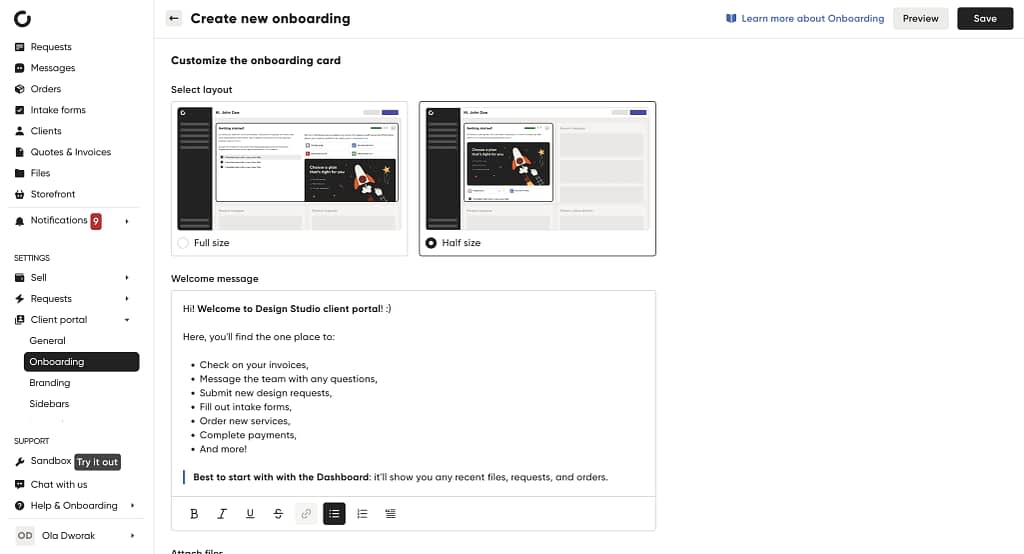Click the Client portal icon
This screenshot has width=1024, height=554.
[x=20, y=319]
